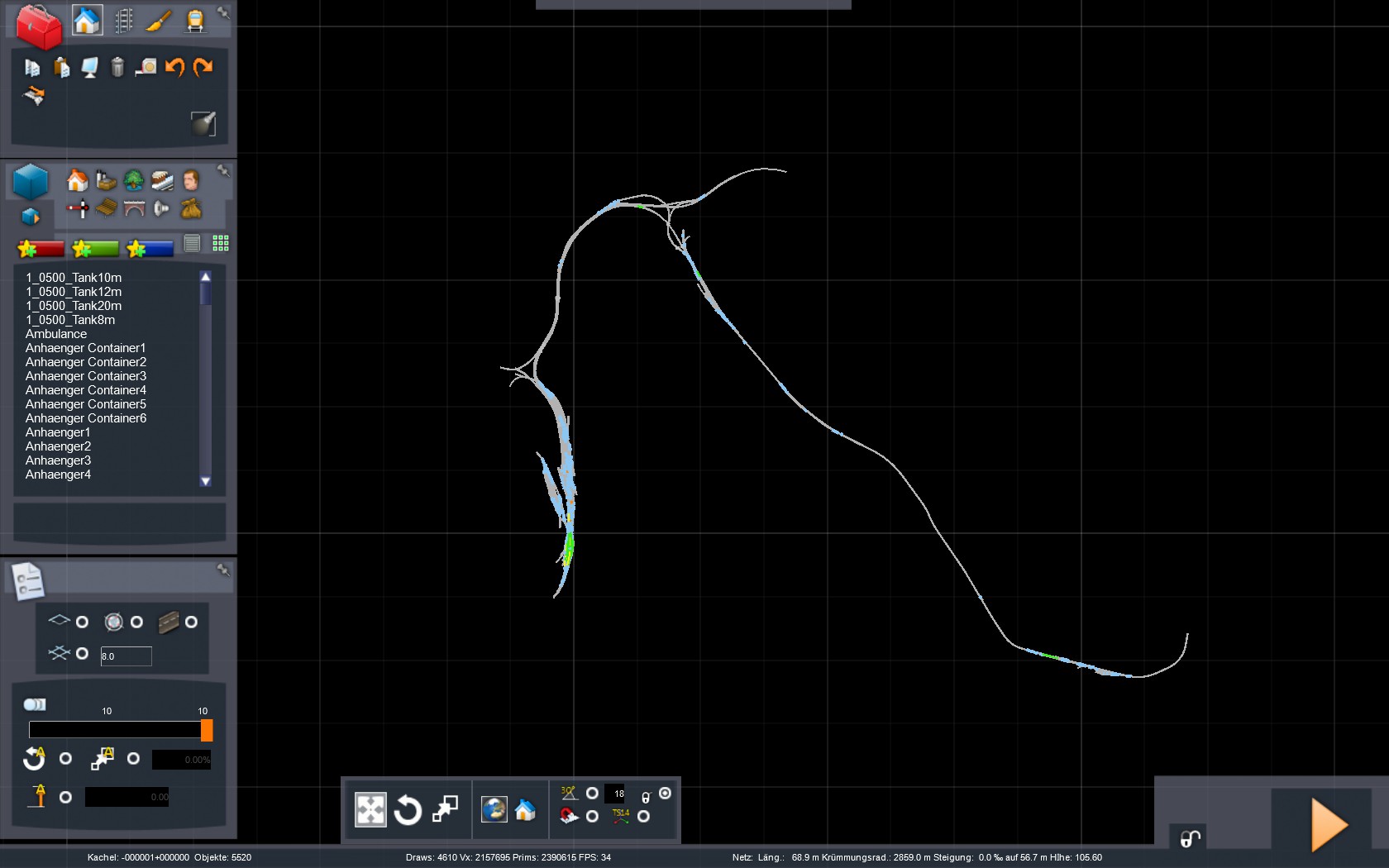Open the red toolbox panel
1389x868 pixels.
pos(39,26)
